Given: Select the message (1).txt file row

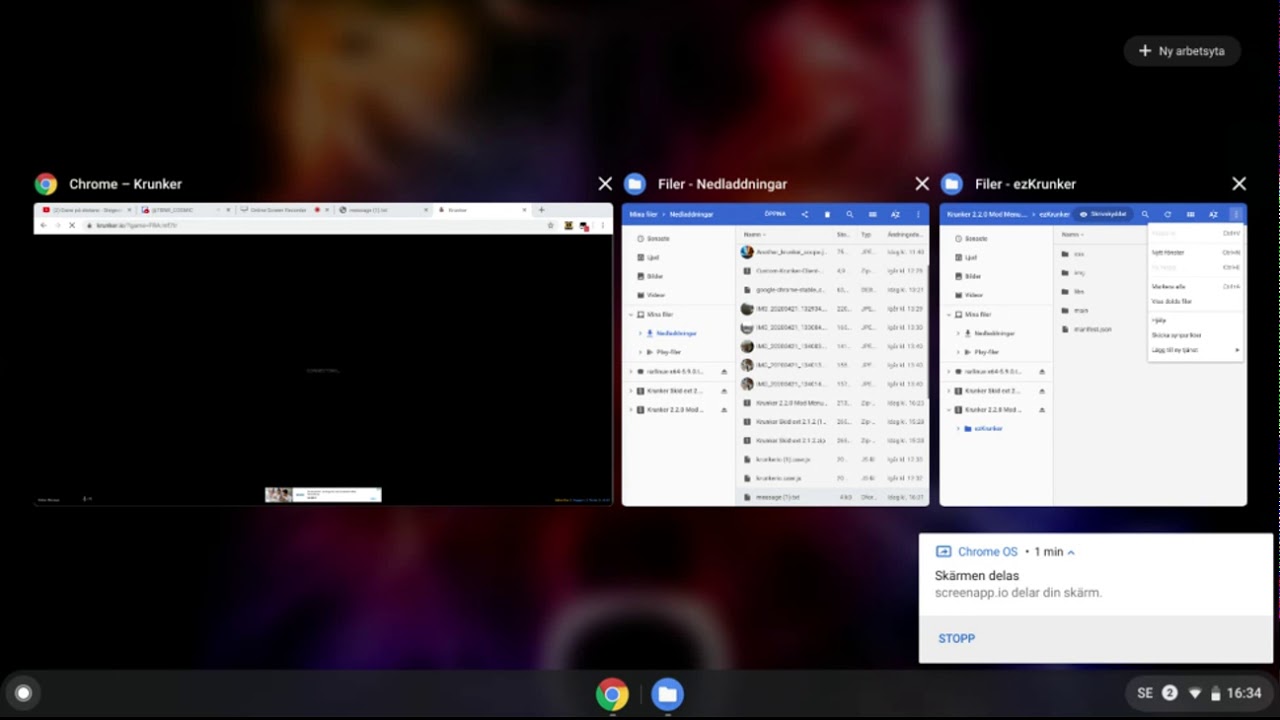Looking at the screenshot, I should (832, 497).
